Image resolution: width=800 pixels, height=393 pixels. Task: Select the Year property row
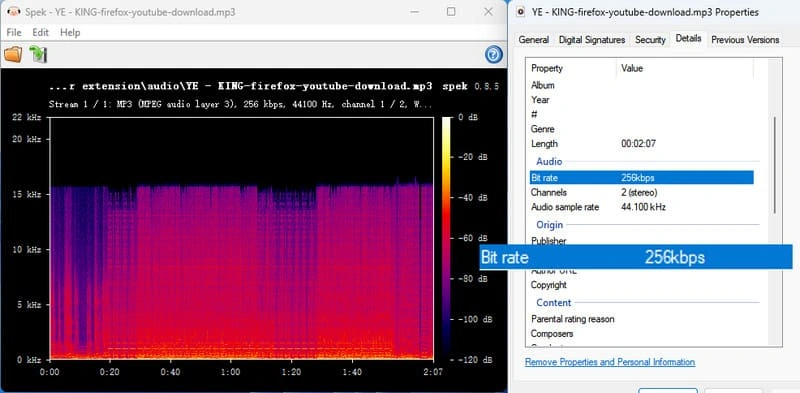641,100
